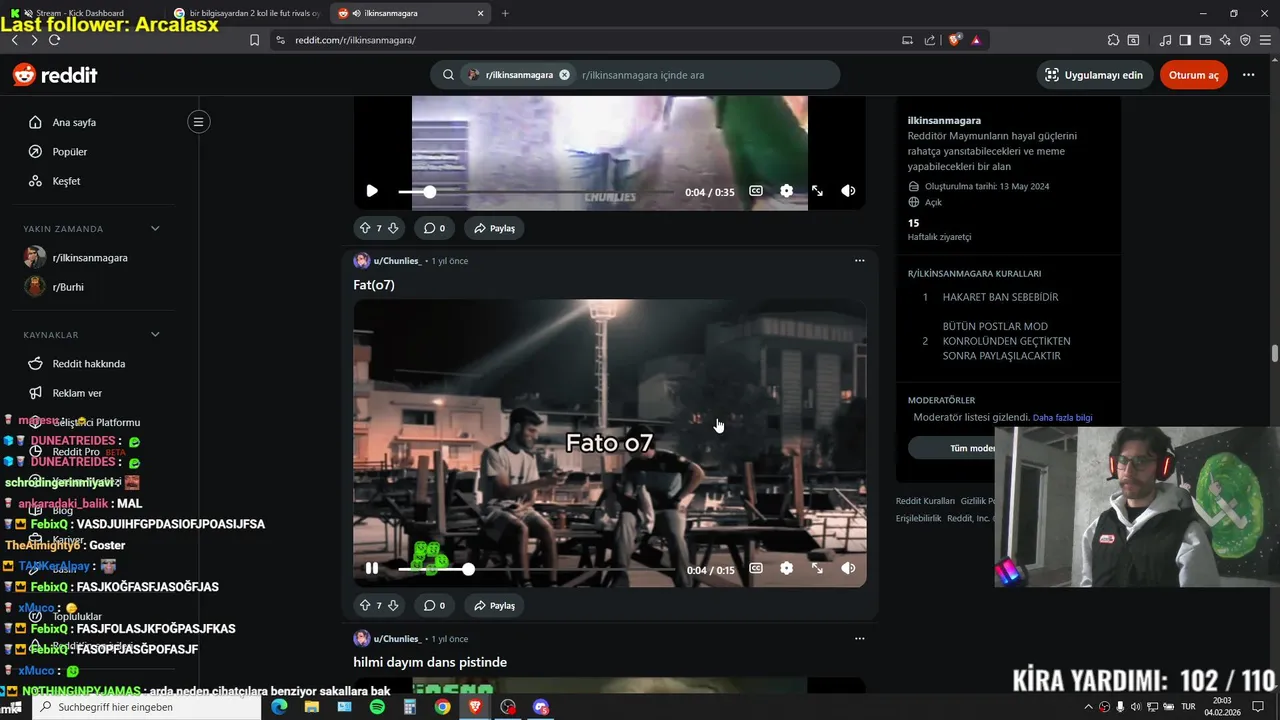Screen dimensions: 1280x720
Task: Open browser hamburger menu
Action: 1265,40
